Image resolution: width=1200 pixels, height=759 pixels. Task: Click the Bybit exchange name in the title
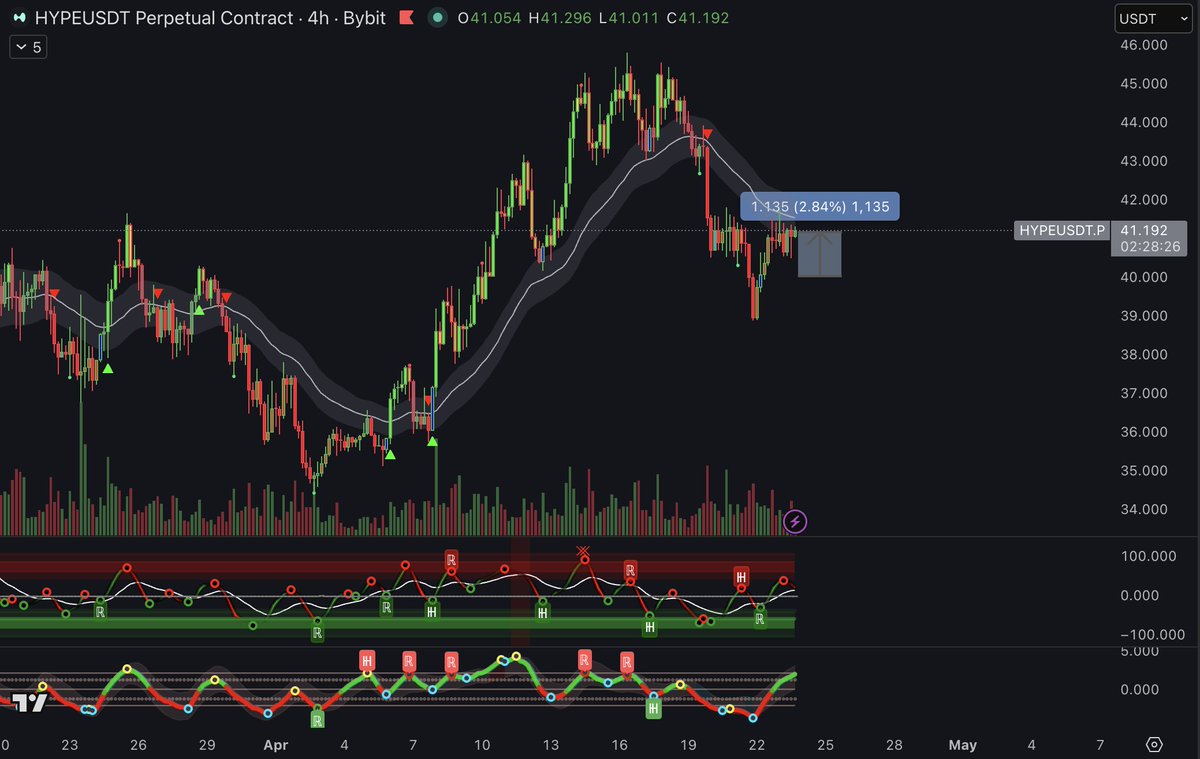click(364, 18)
